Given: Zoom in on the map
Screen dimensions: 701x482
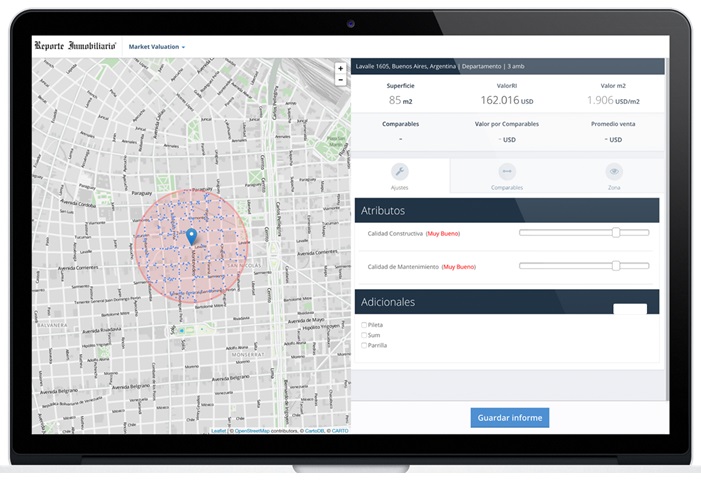Looking at the screenshot, I should (340, 69).
